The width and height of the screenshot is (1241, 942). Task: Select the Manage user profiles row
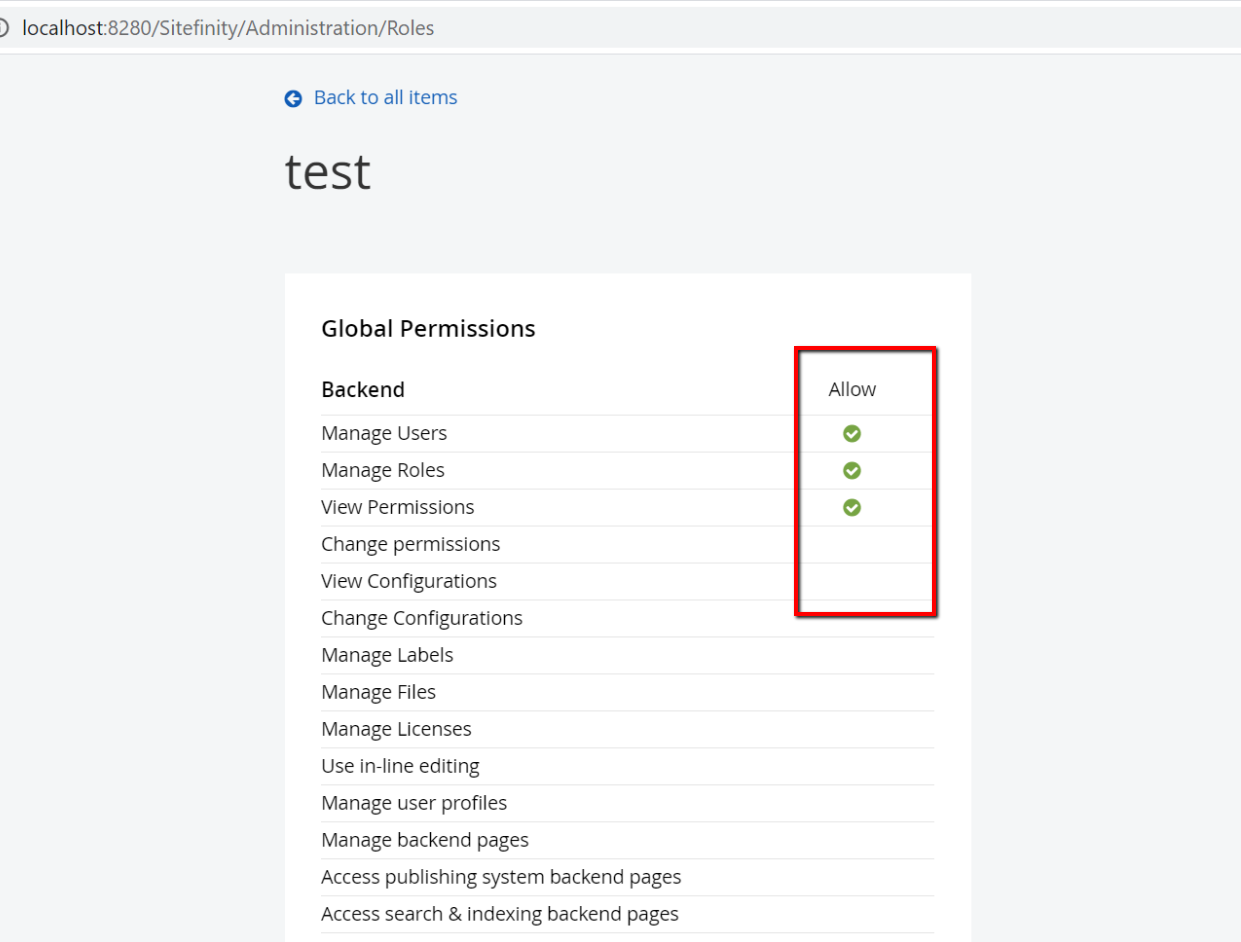pyautogui.click(x=627, y=803)
